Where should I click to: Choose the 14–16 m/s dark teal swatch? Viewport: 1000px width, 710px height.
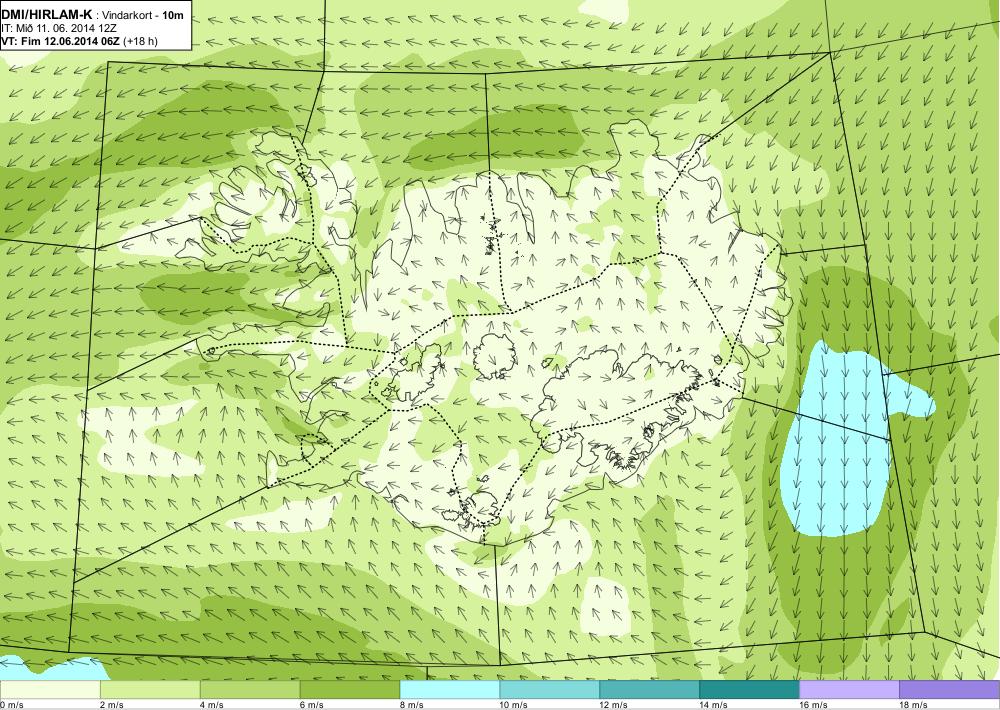[749, 690]
